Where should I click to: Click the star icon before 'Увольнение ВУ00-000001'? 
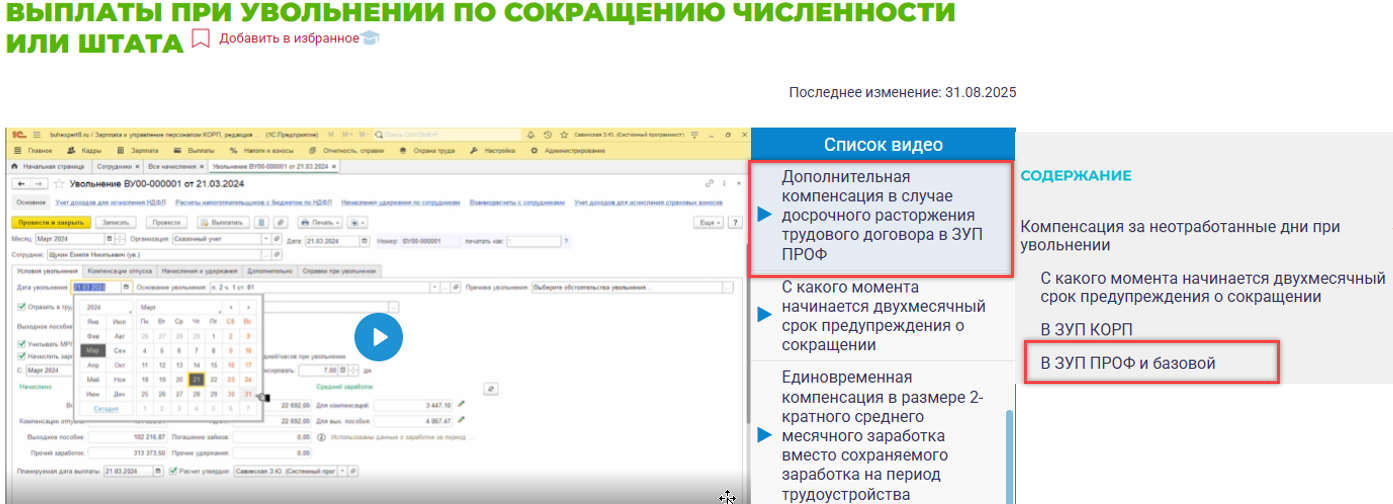point(59,184)
